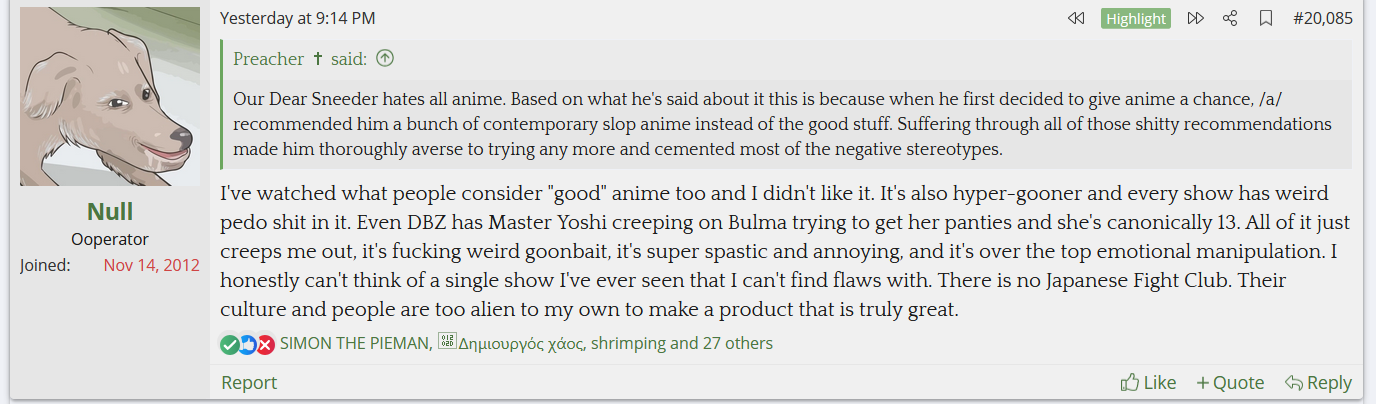
Task: Click the green checkmark reaction icon
Action: [229, 345]
